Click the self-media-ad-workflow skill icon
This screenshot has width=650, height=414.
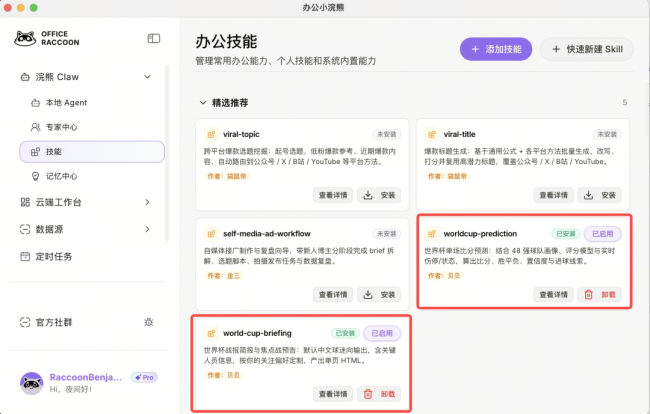coord(211,234)
